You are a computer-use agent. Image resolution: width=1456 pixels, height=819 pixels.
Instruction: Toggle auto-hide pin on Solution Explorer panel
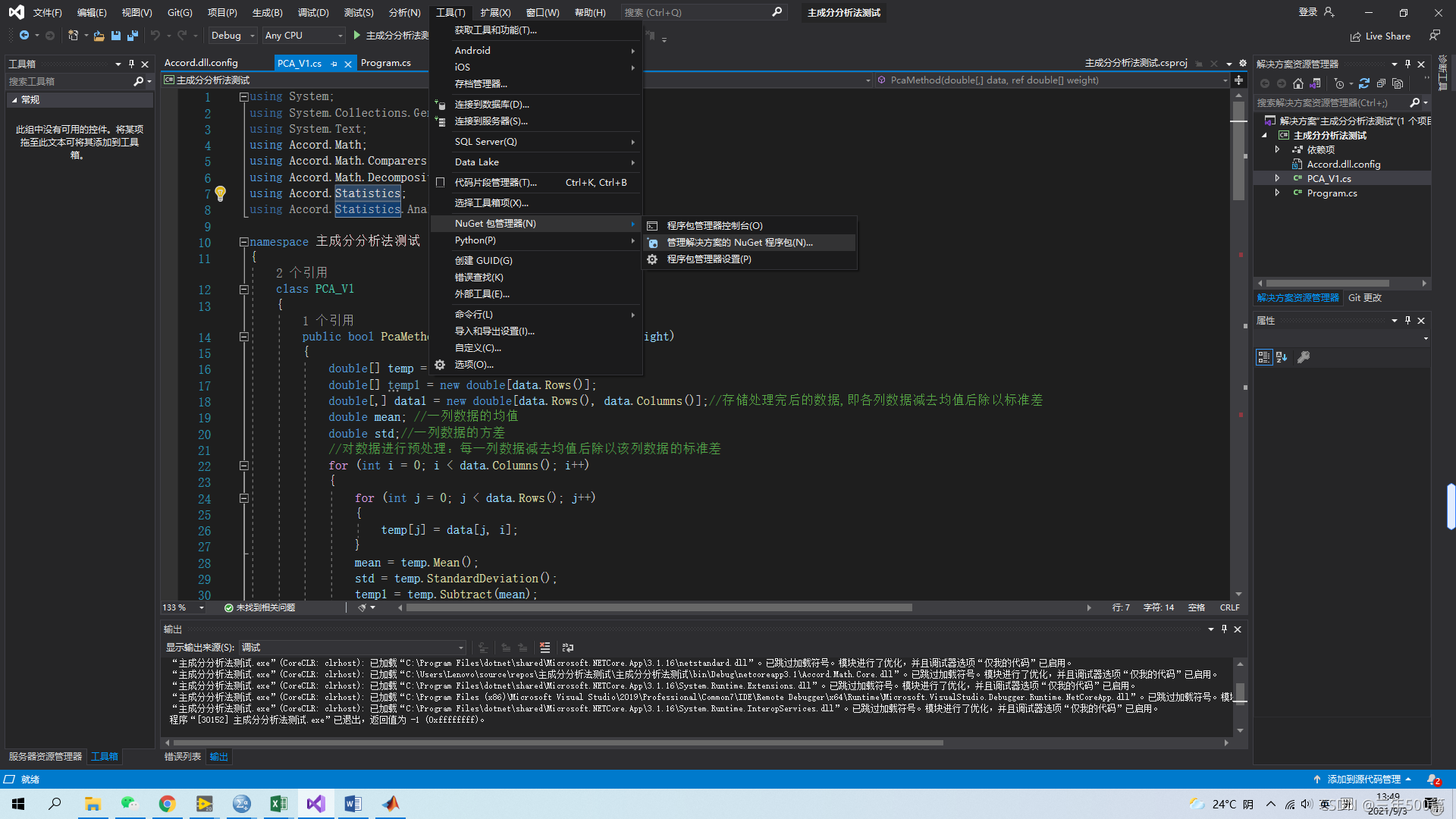1407,64
